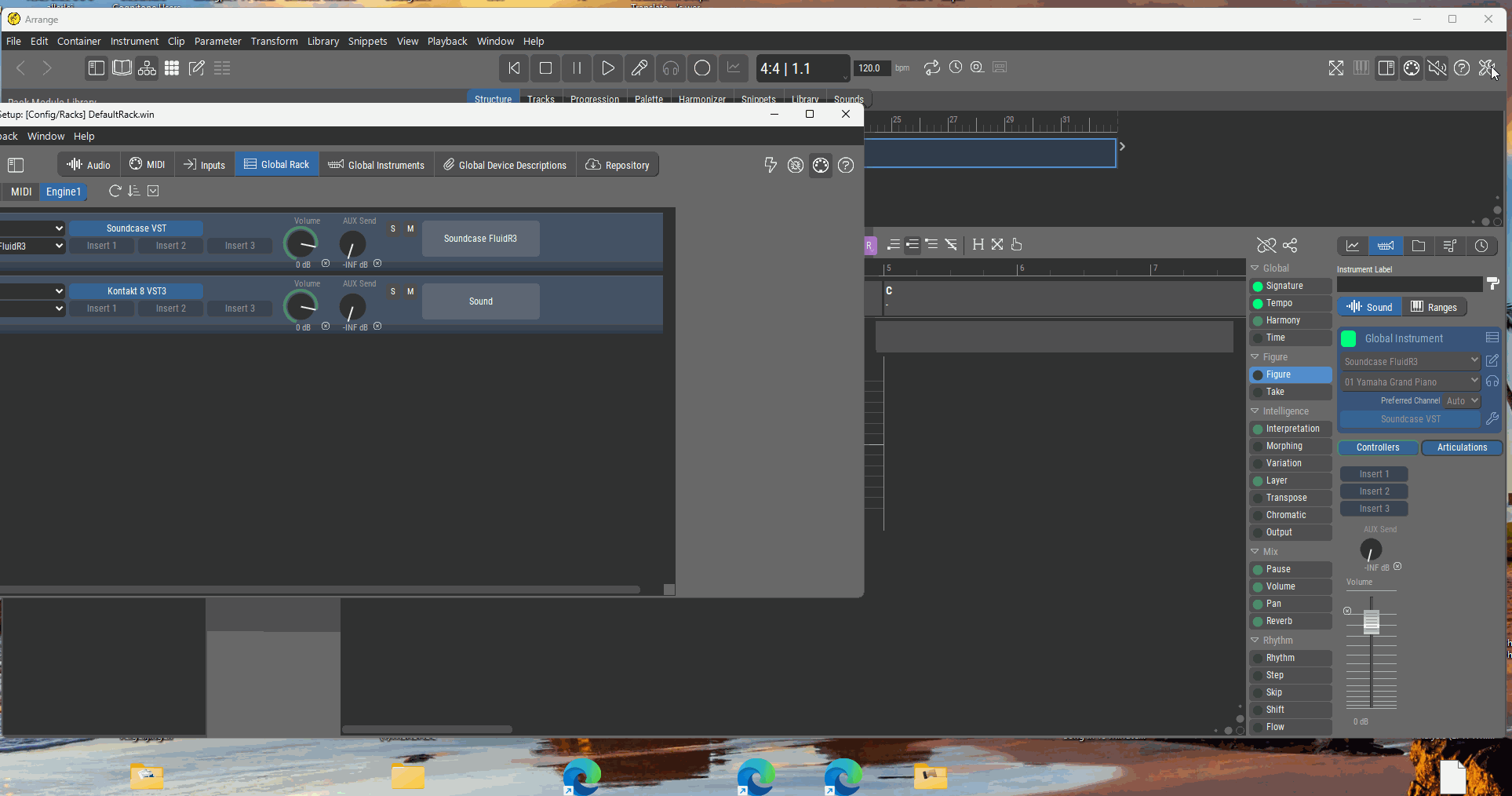Click the wrench icon next to Soundcase VST

pos(1492,419)
